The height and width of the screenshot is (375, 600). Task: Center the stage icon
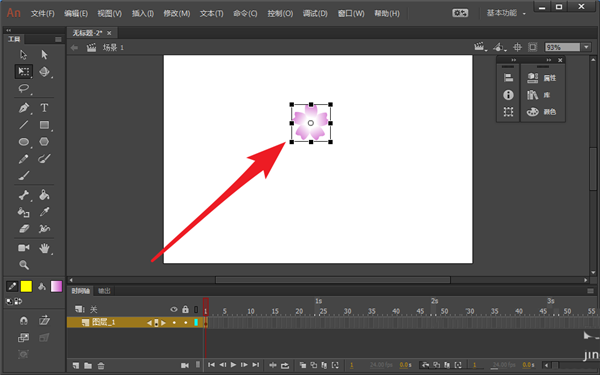tap(517, 47)
